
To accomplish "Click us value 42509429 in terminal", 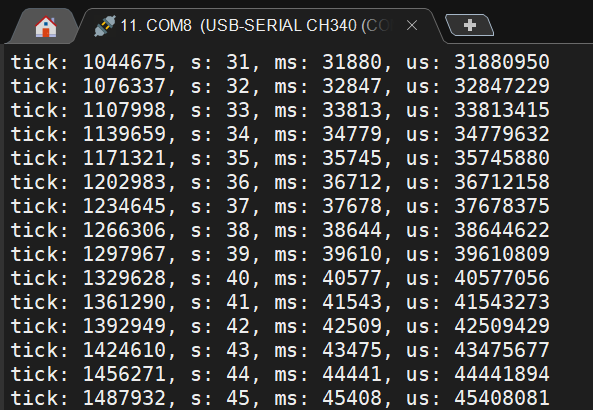I will coord(502,326).
